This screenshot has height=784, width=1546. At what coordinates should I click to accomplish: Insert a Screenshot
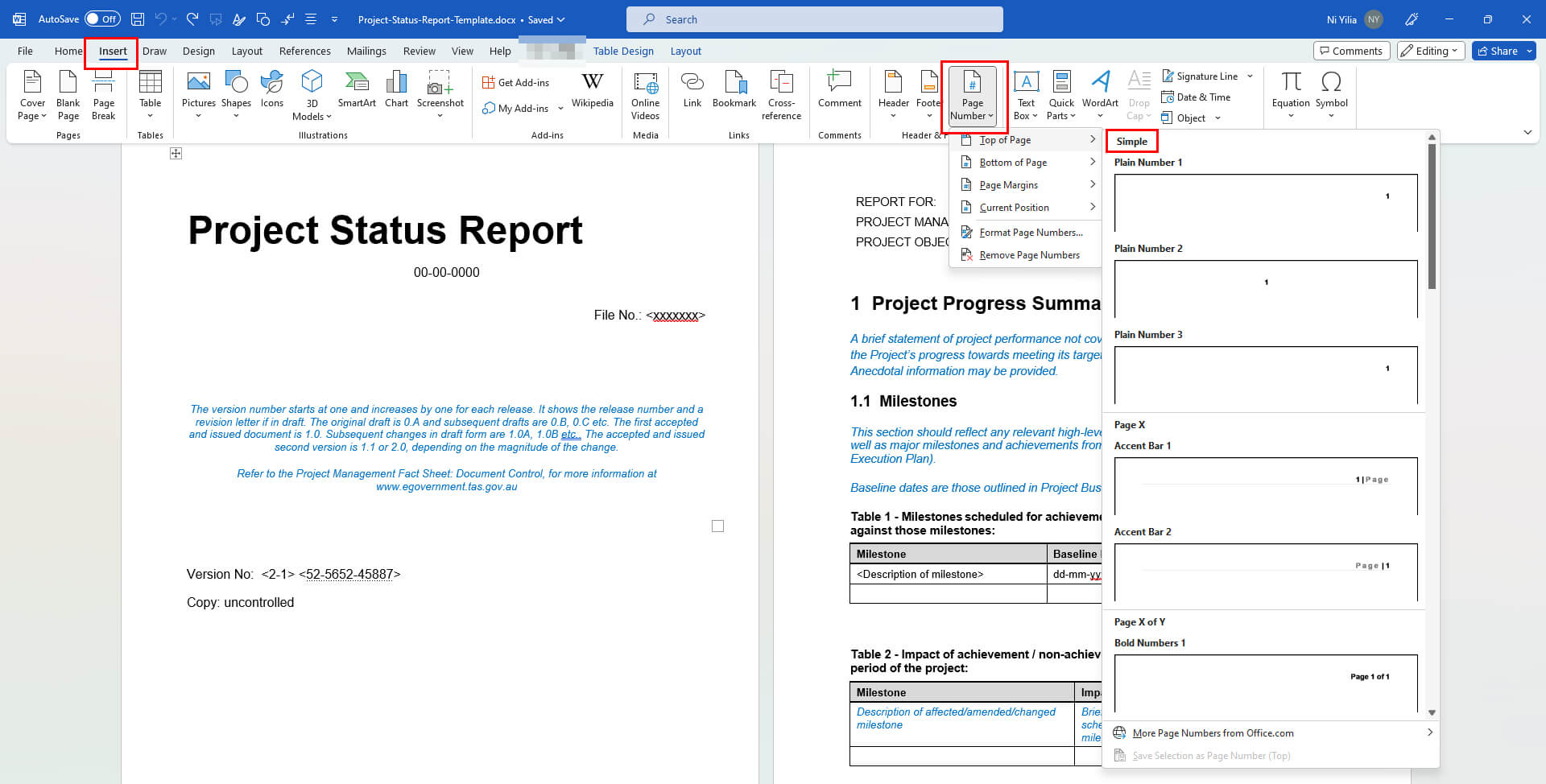click(x=440, y=91)
